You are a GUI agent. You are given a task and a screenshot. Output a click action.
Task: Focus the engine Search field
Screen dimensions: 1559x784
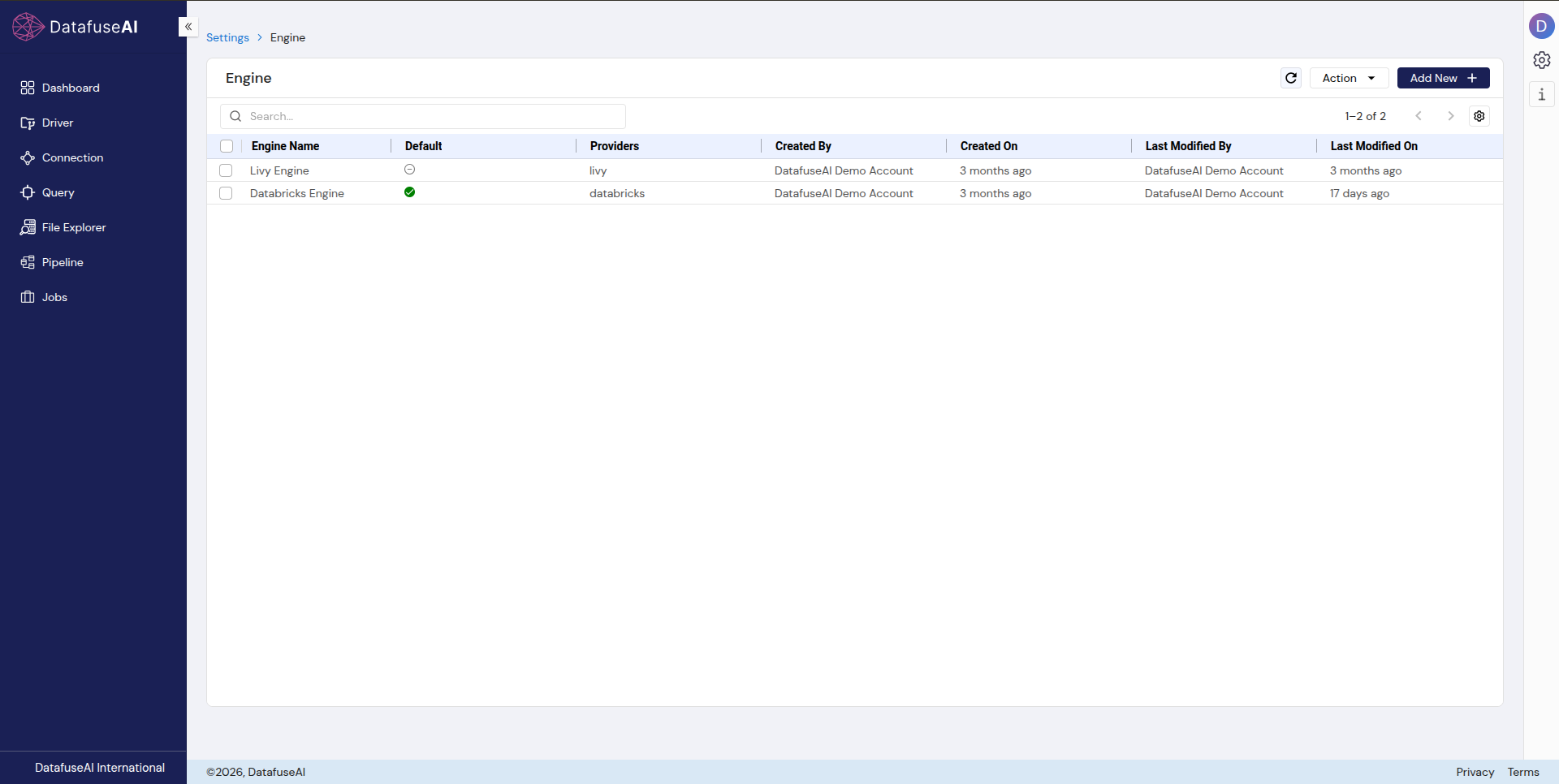[x=423, y=116]
